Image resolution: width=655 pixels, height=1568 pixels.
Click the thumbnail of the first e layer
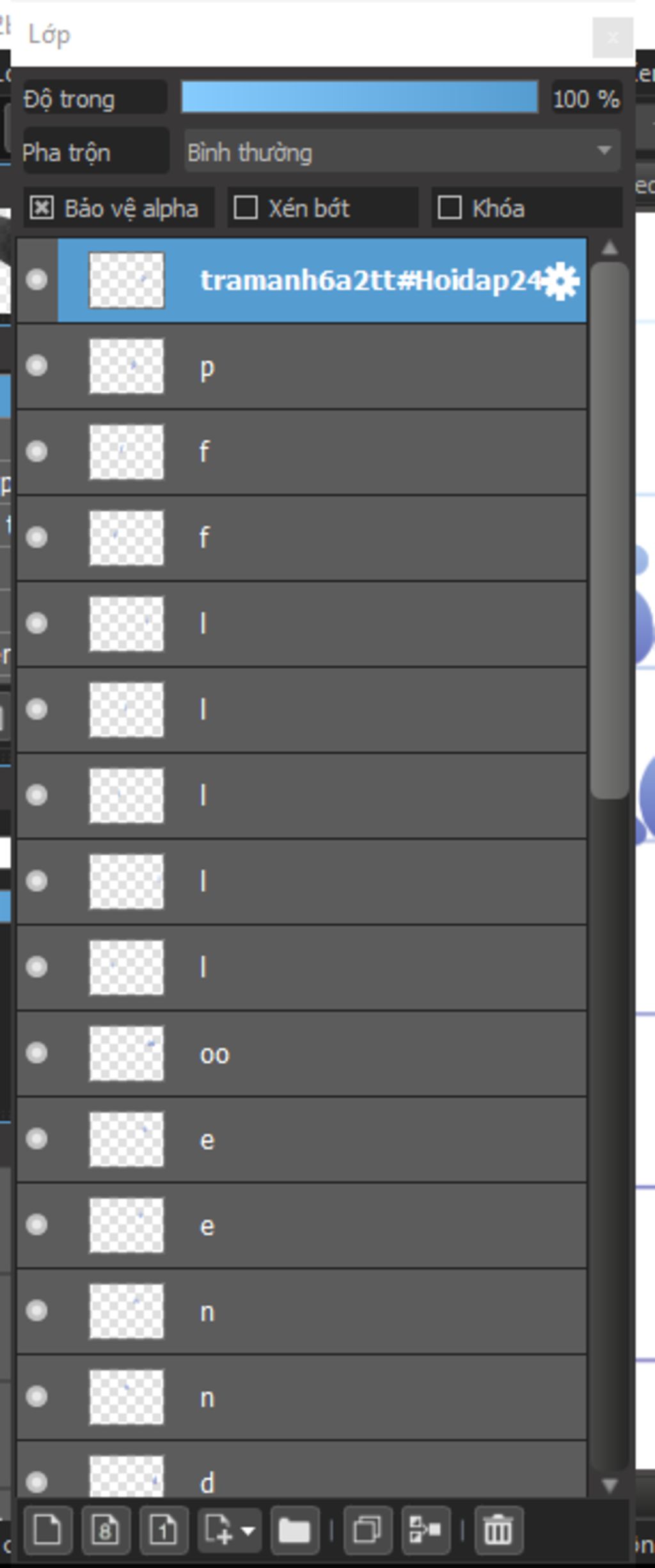(x=127, y=1139)
